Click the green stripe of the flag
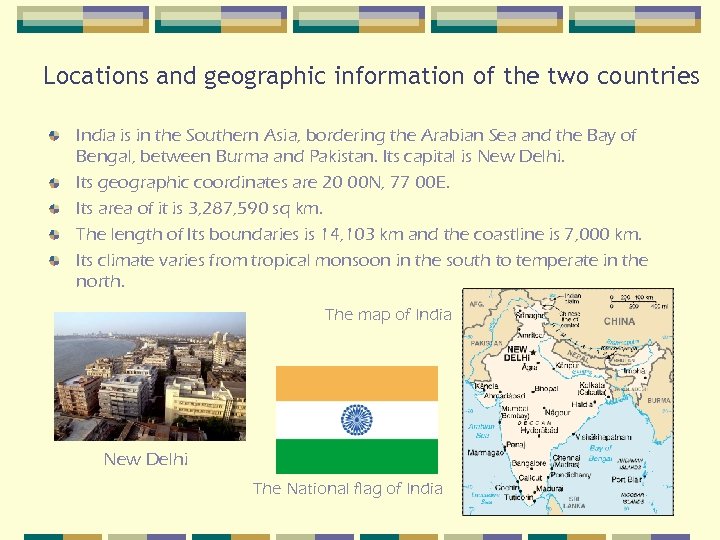 point(357,456)
